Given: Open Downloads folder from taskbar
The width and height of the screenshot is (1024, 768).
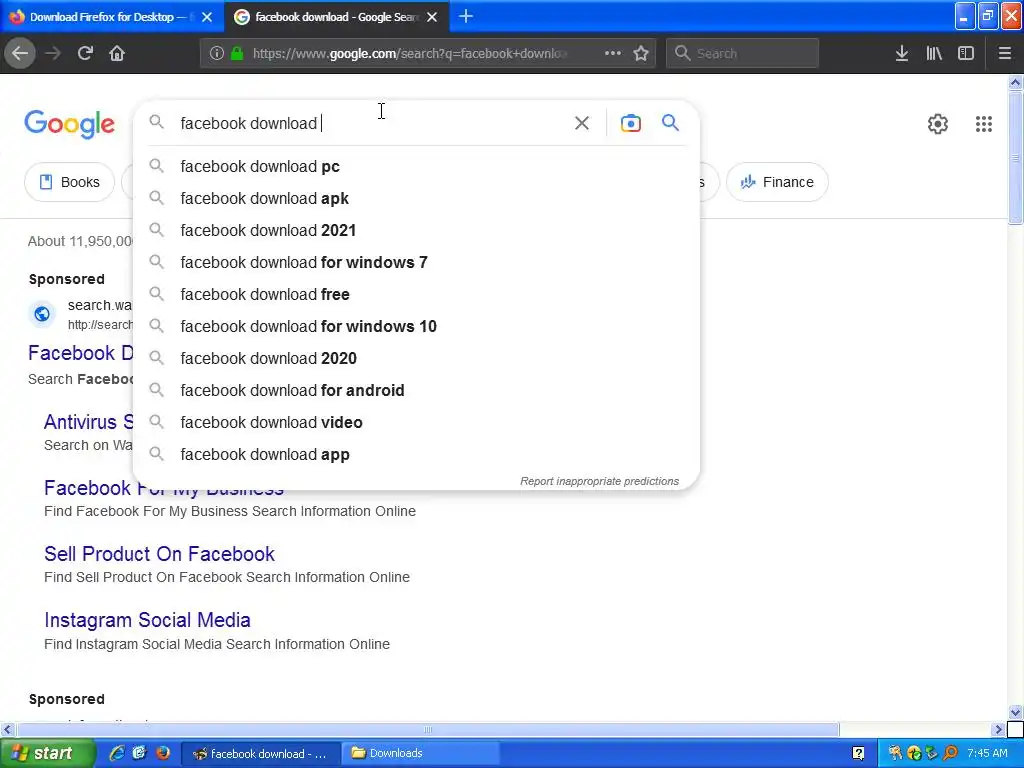Looking at the screenshot, I should [421, 753].
